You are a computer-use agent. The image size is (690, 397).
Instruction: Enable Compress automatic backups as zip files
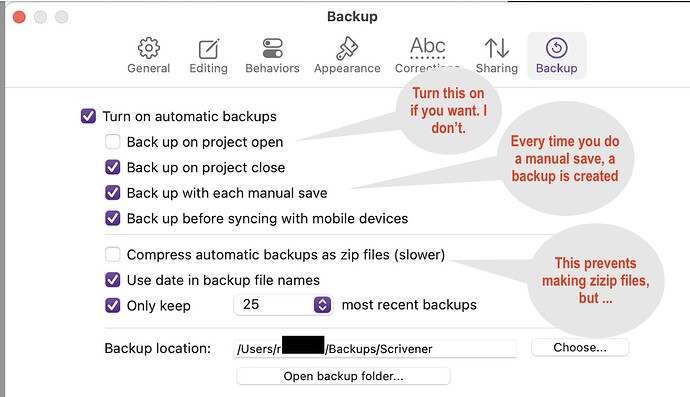113,254
